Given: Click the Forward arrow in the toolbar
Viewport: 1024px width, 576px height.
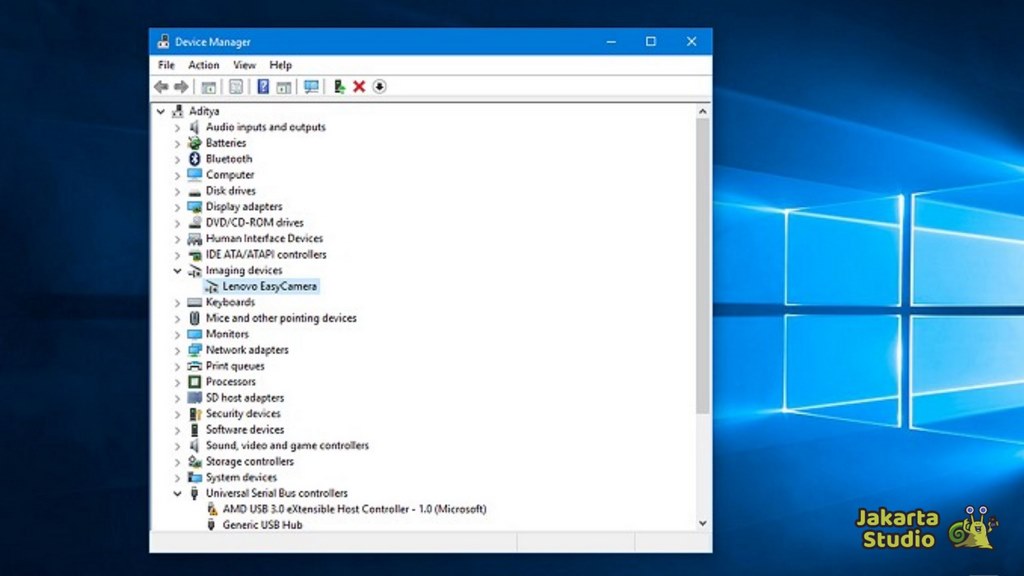Looking at the screenshot, I should [x=181, y=87].
